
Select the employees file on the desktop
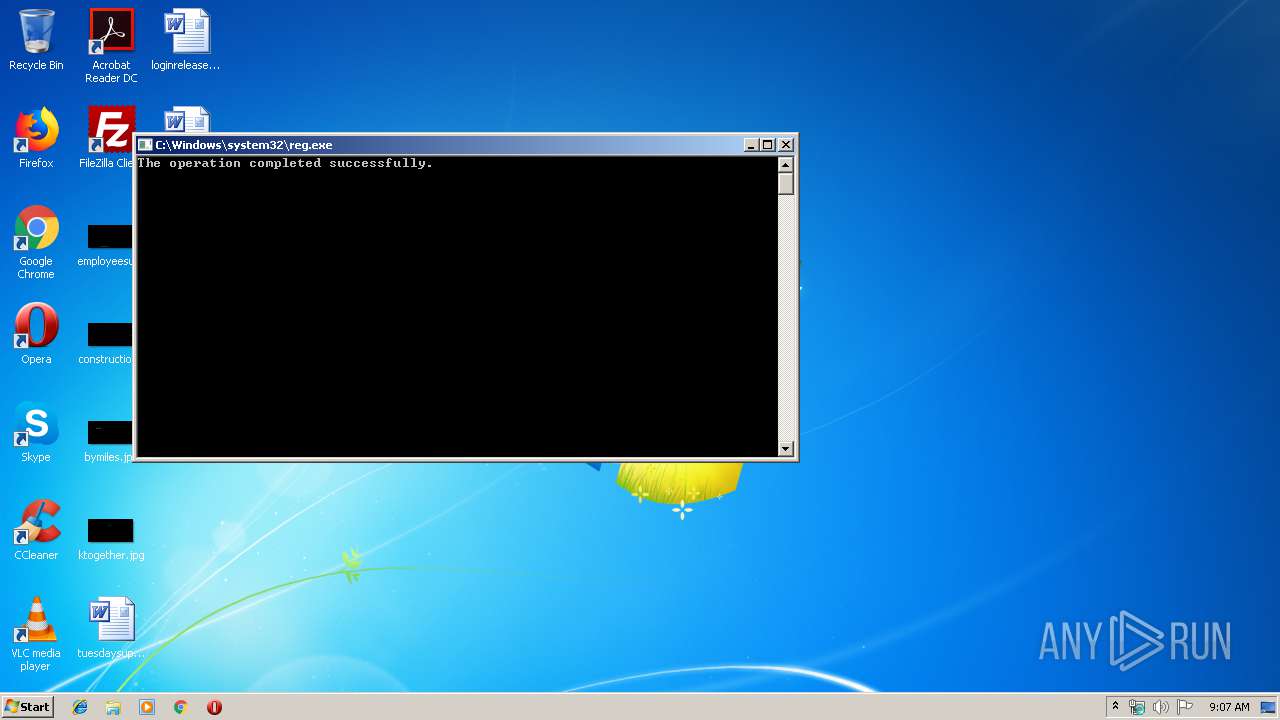106,246
